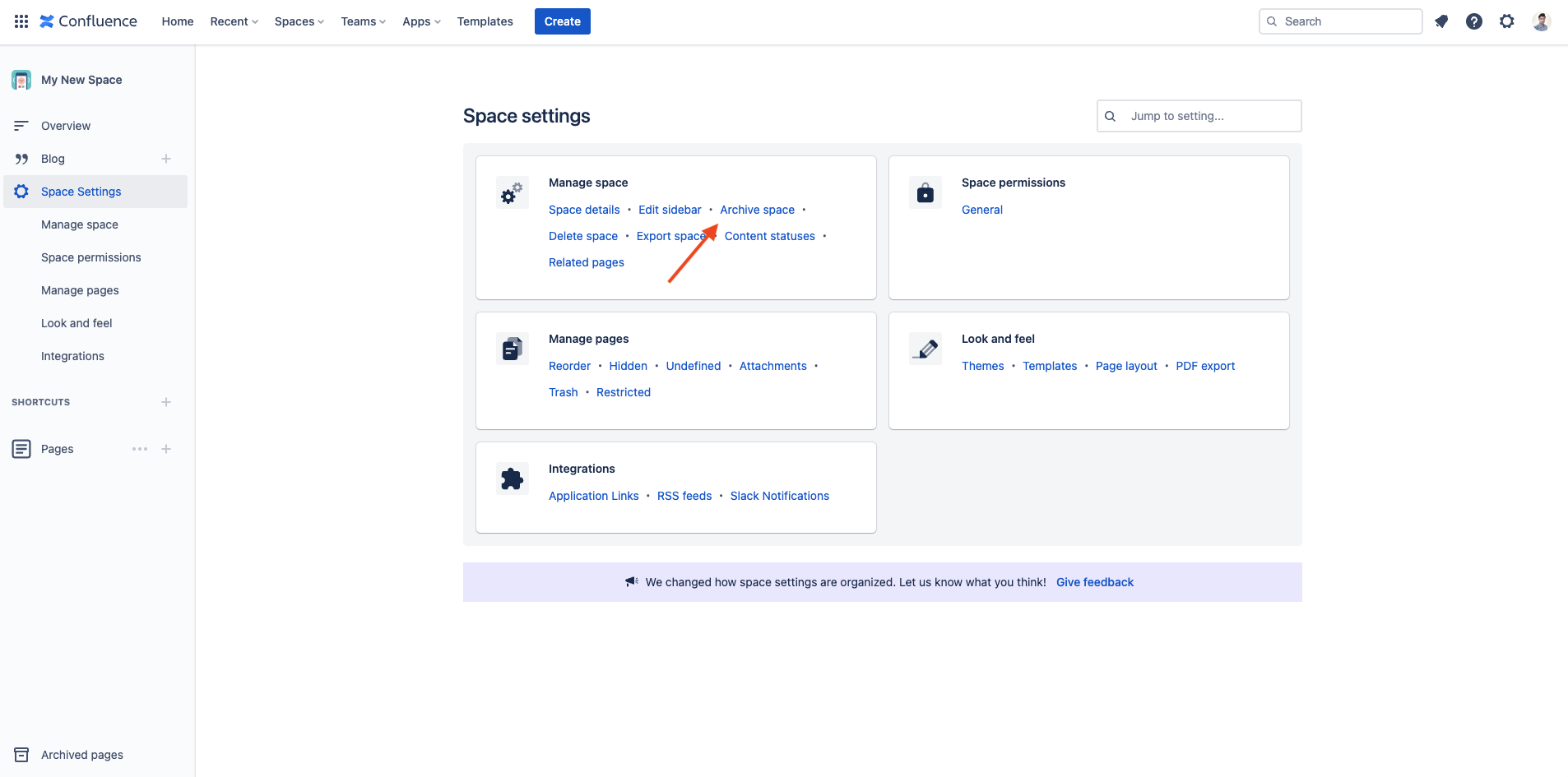Click the Jump to setting search field

(x=1198, y=115)
